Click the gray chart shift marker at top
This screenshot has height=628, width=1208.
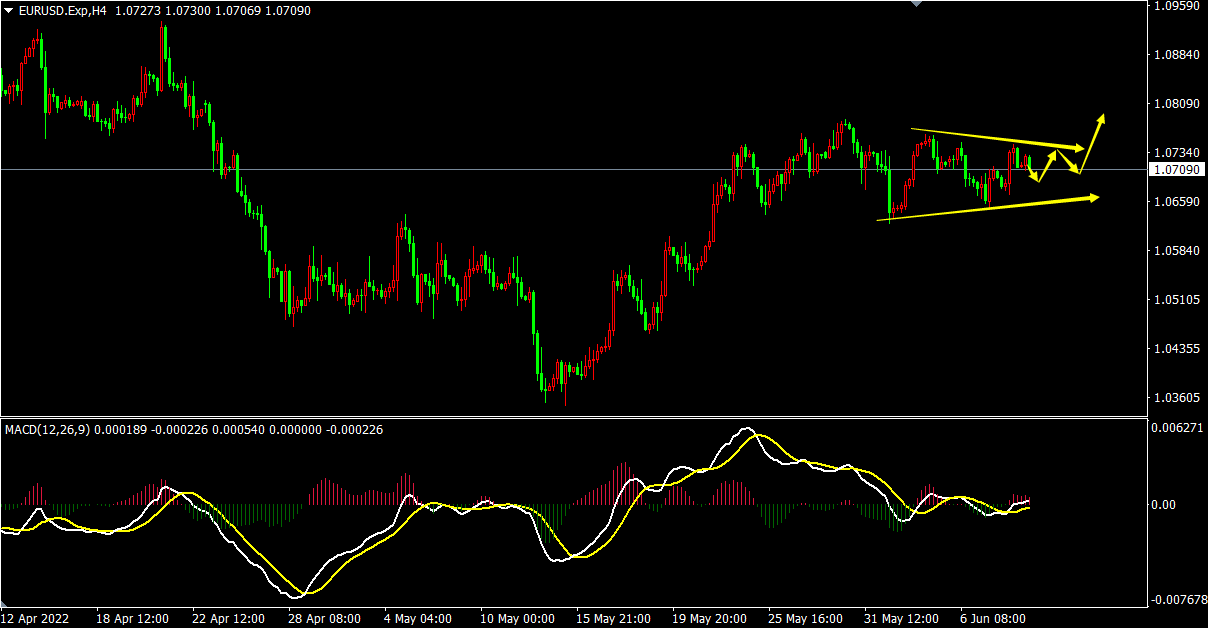[x=916, y=4]
